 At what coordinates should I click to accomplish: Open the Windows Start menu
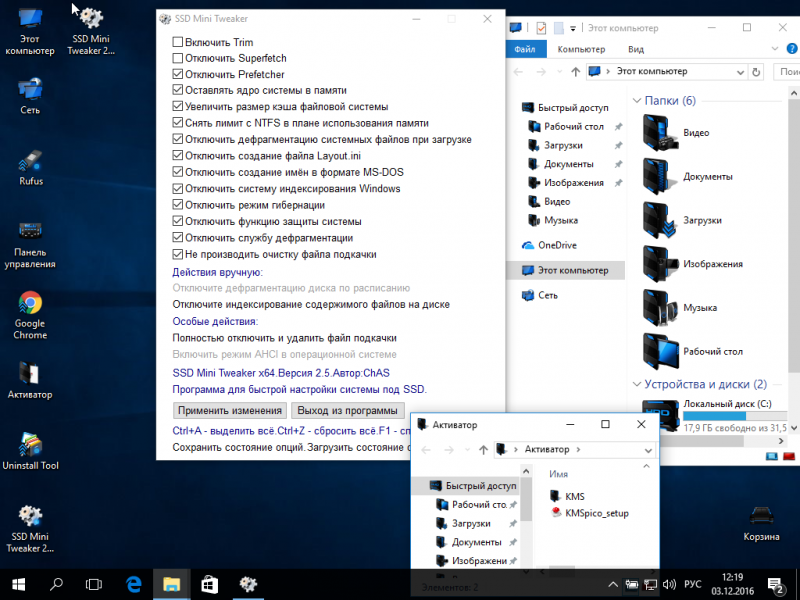click(x=18, y=585)
